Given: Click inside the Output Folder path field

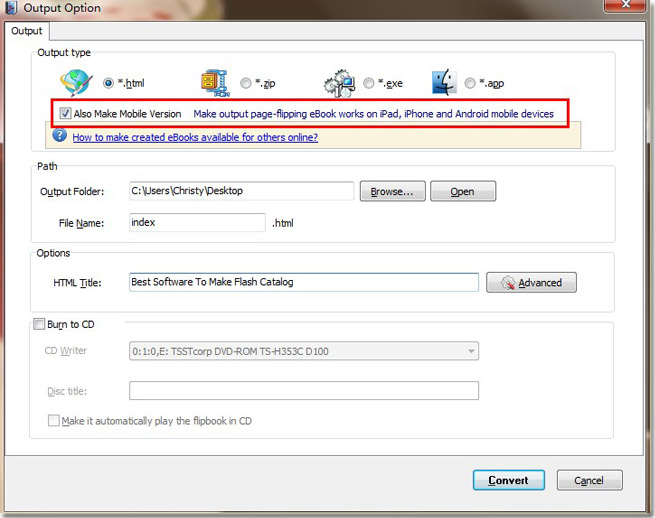Looking at the screenshot, I should [x=241, y=191].
